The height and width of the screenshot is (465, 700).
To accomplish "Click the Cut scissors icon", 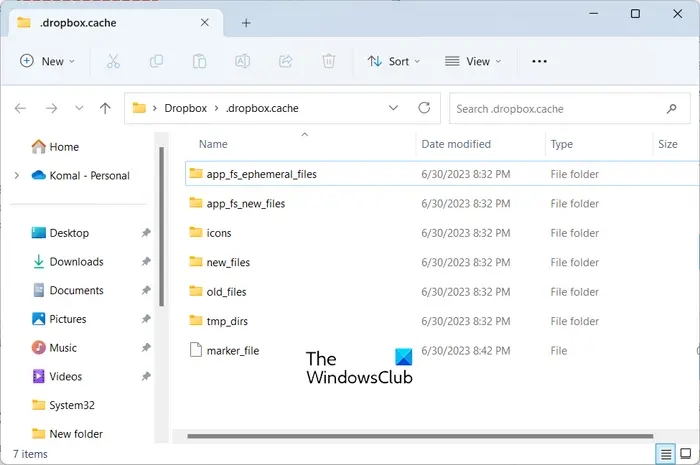I will [113, 61].
